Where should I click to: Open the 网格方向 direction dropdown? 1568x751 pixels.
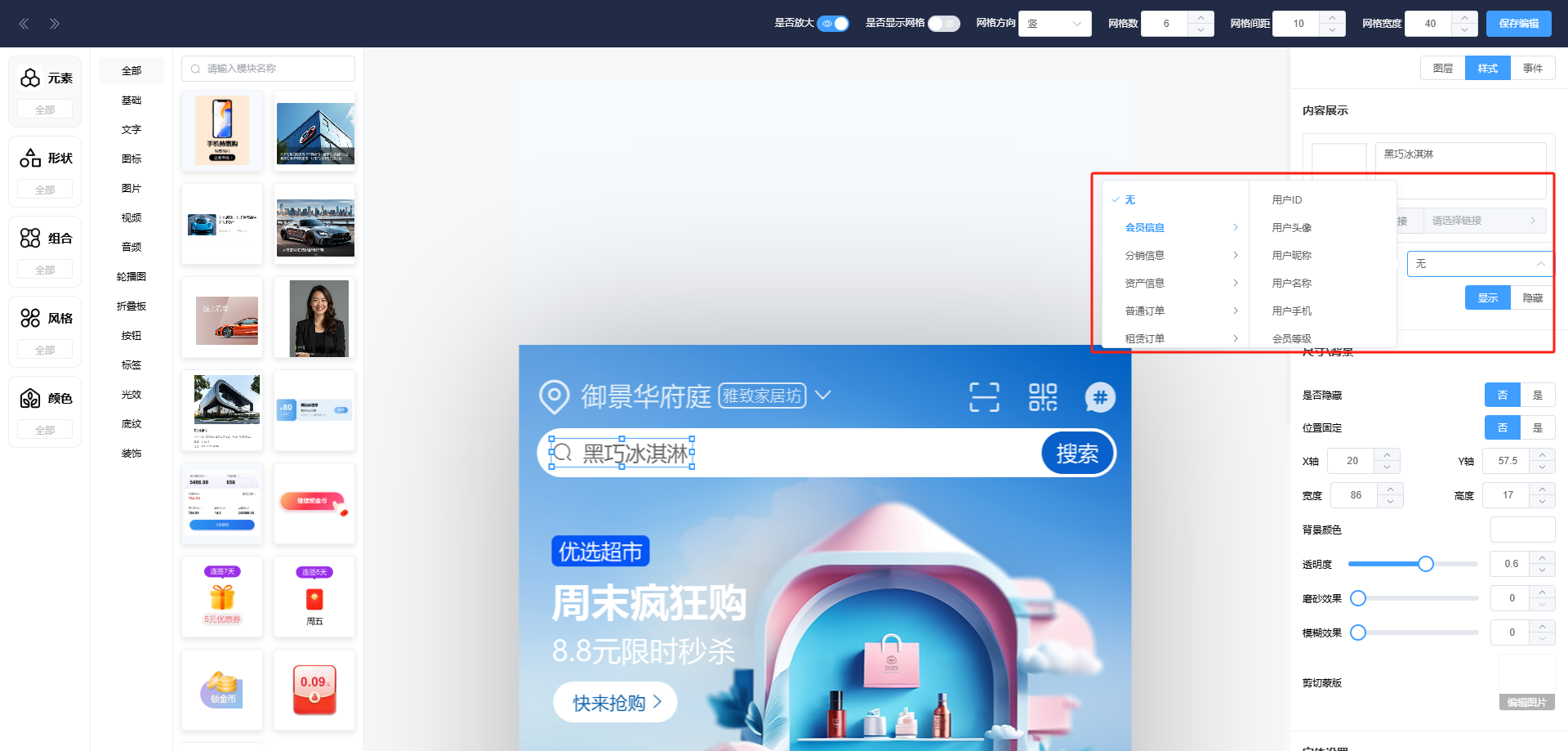point(1054,24)
